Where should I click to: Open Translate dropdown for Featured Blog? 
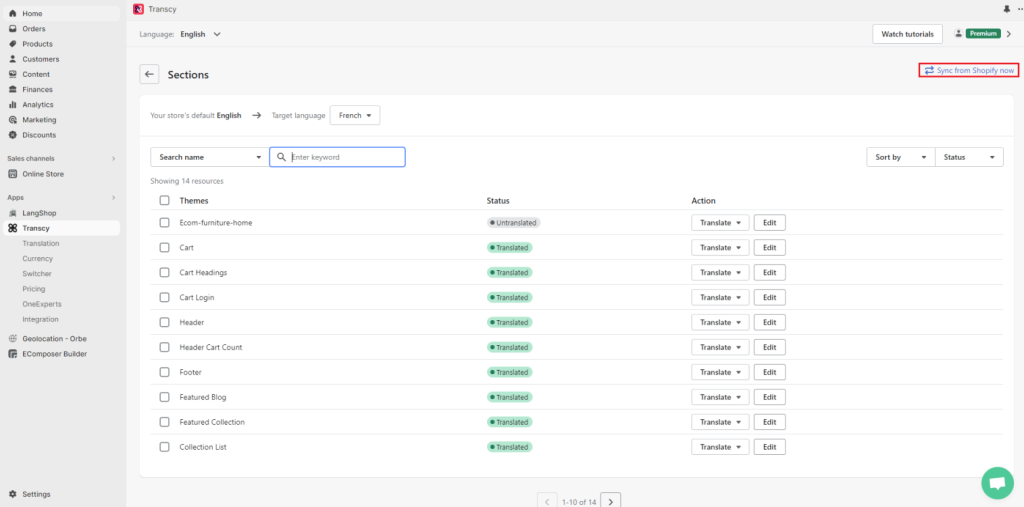pos(720,397)
